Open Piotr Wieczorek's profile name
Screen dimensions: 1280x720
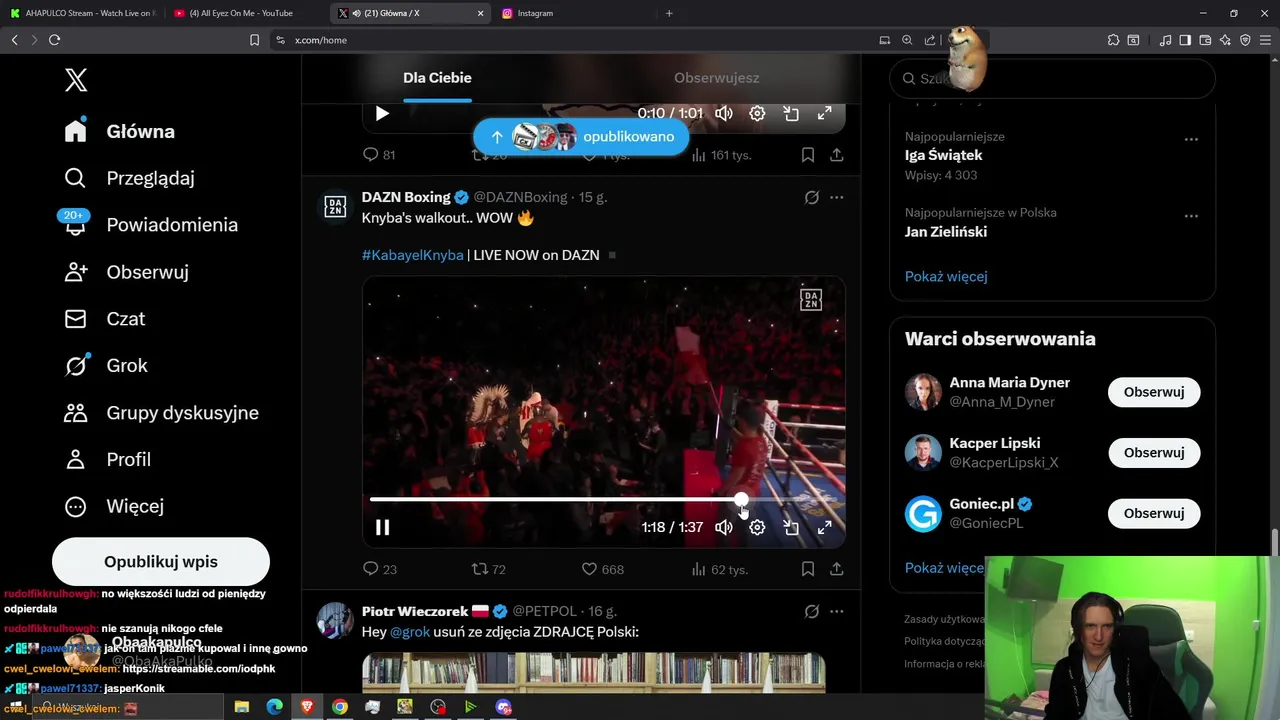pyautogui.click(x=415, y=611)
